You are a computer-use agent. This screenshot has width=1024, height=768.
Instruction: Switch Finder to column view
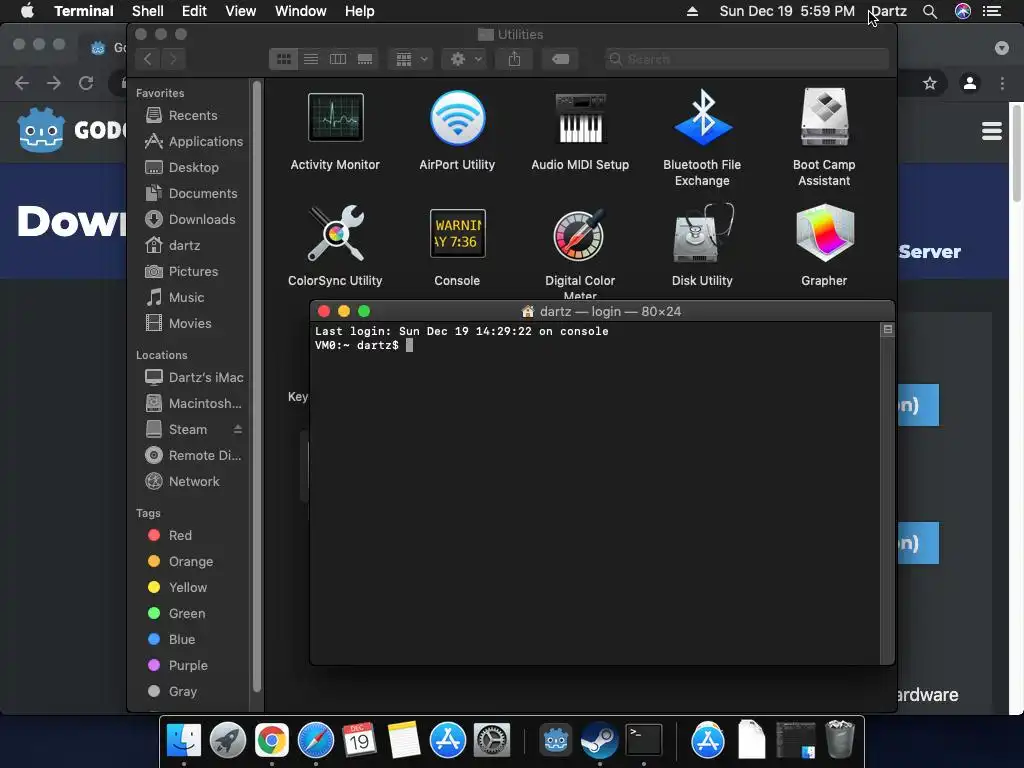[x=338, y=59]
